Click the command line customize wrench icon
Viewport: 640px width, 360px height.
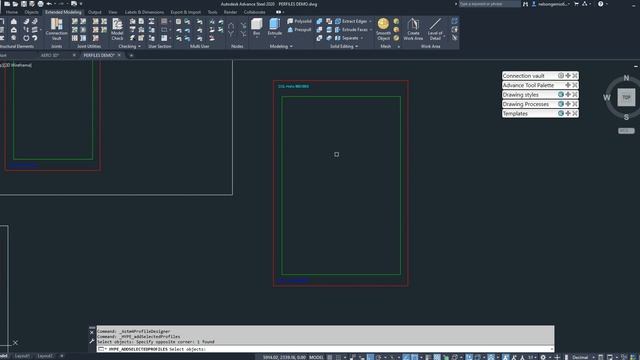pos(92,341)
